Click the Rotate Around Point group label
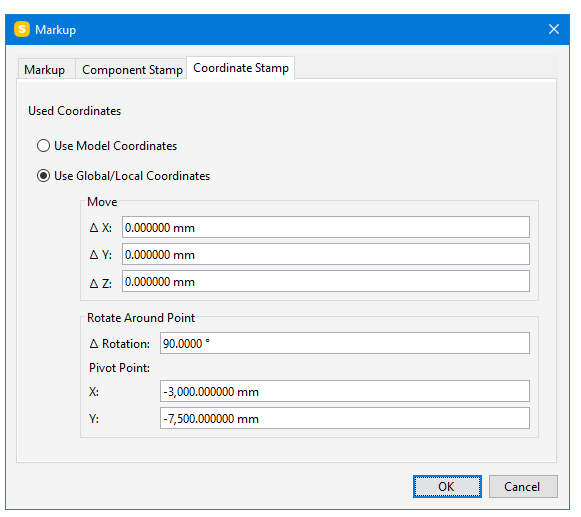581x517 pixels. 141,318
